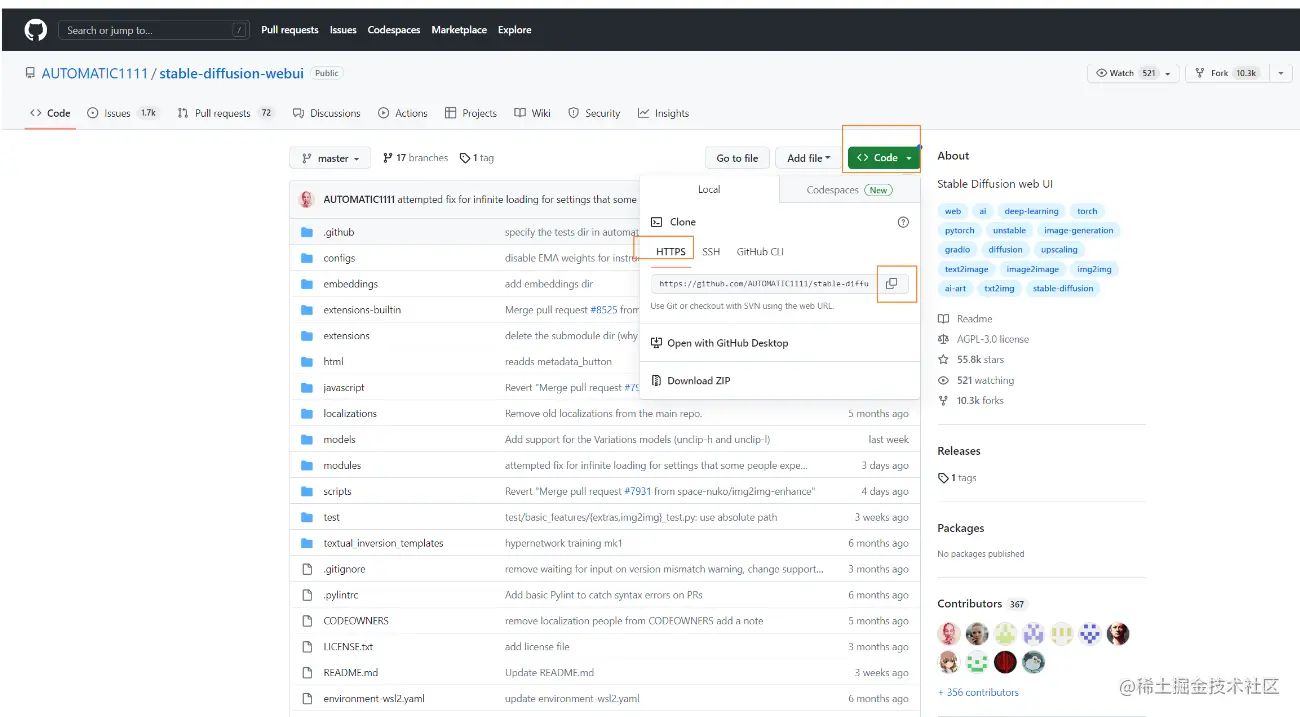Click the img2img topic tag
The height and width of the screenshot is (717, 1300).
(1093, 269)
